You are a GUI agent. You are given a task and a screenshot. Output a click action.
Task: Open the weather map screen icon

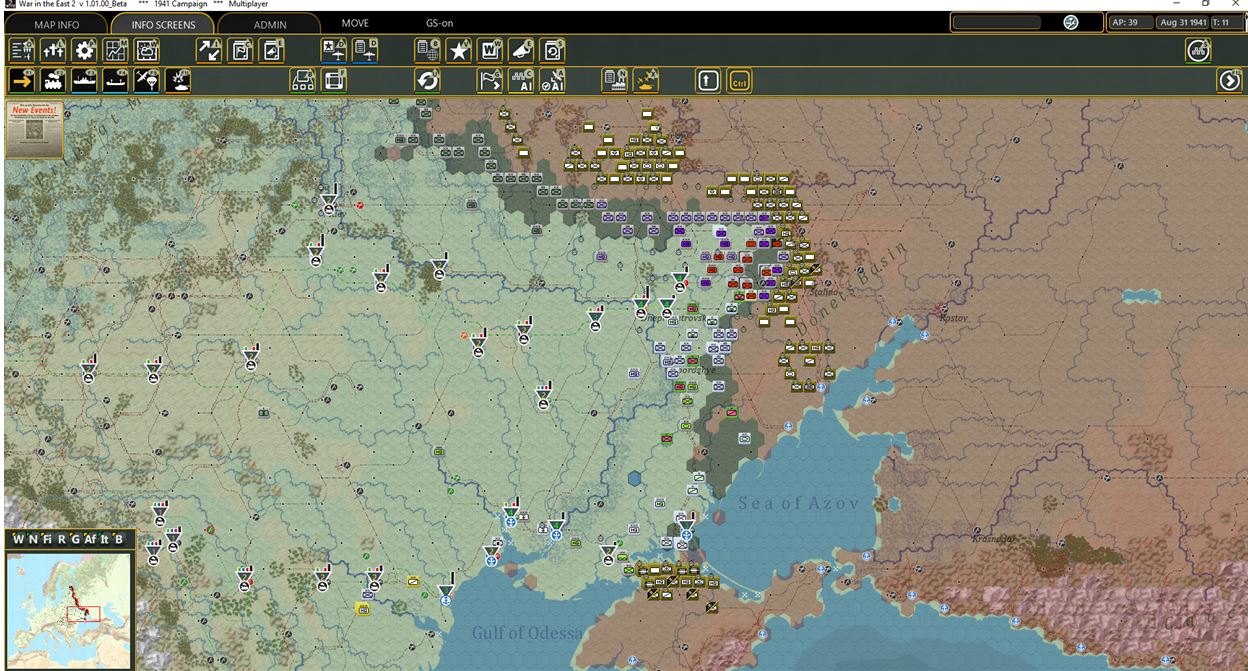[148, 50]
